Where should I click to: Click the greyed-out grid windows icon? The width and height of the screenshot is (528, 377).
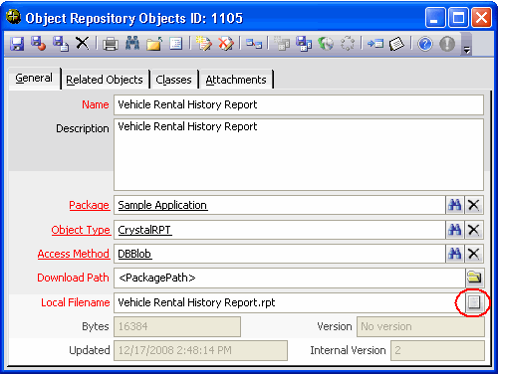click(282, 44)
